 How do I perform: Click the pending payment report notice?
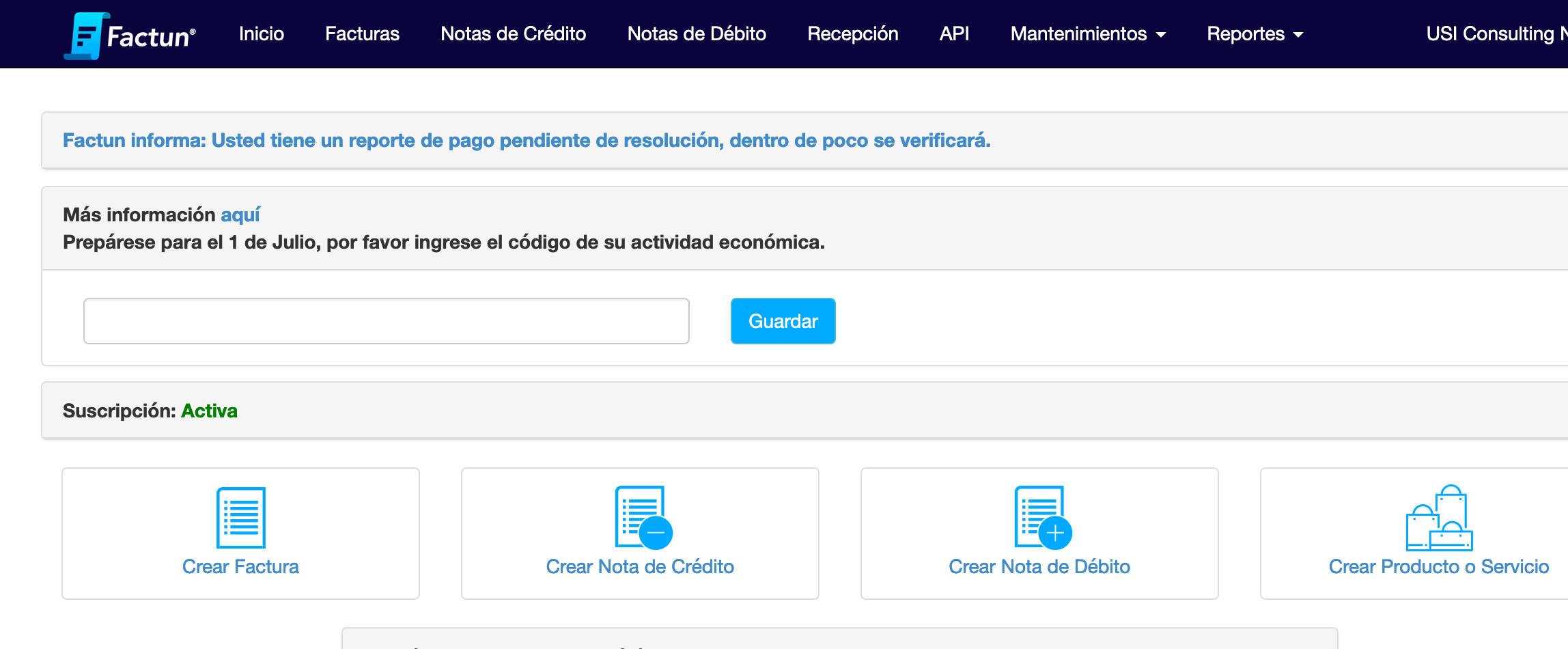tap(527, 140)
